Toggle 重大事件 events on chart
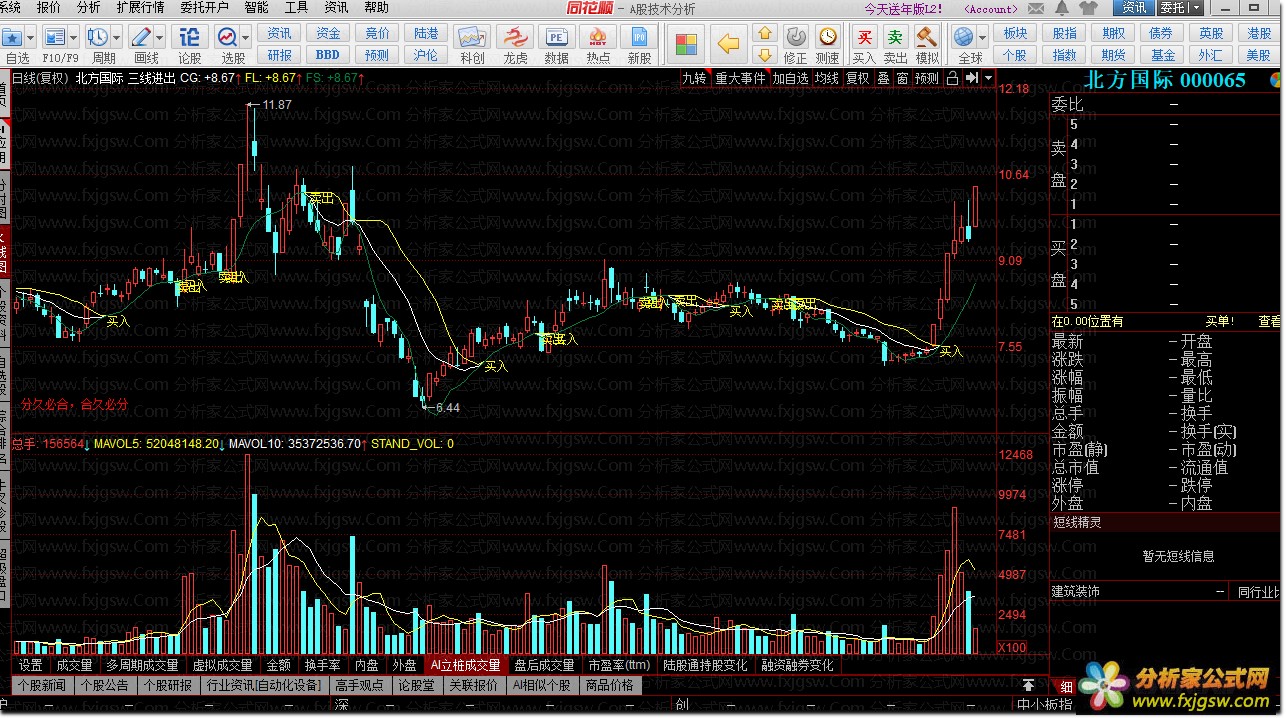Image resolution: width=1286 pixels, height=718 pixels. [x=740, y=78]
